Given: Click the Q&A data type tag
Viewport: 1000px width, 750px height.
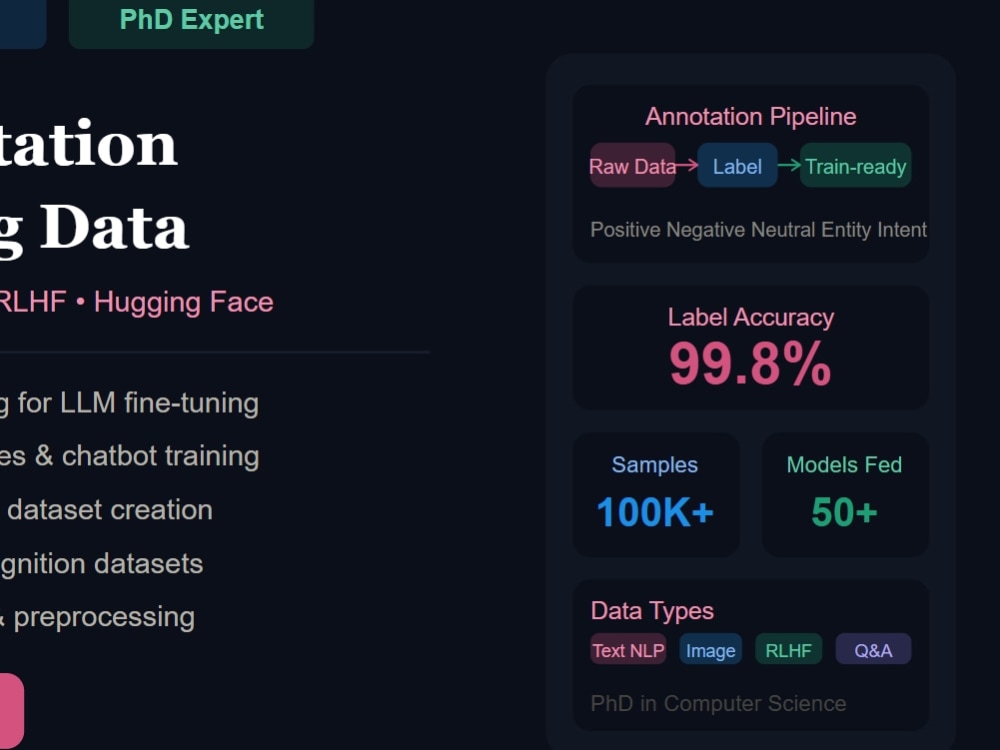Looking at the screenshot, I should pyautogui.click(x=873, y=650).
